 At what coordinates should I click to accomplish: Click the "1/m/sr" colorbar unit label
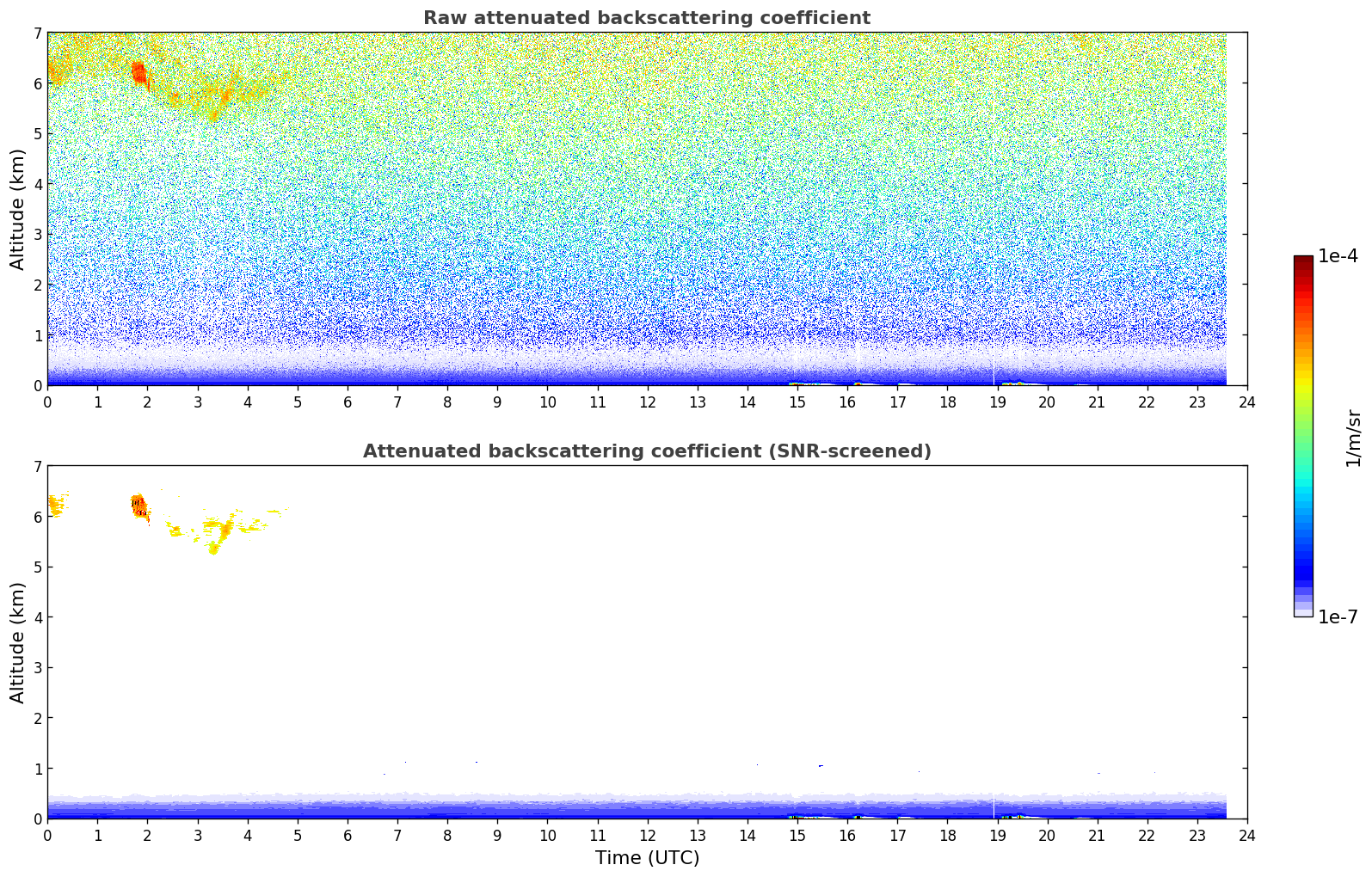(1353, 437)
